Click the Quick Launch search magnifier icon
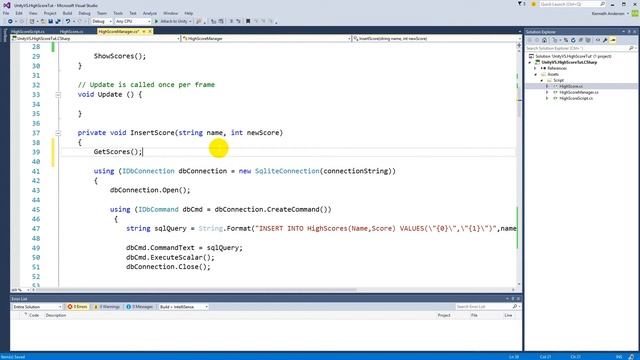 click(602, 4)
